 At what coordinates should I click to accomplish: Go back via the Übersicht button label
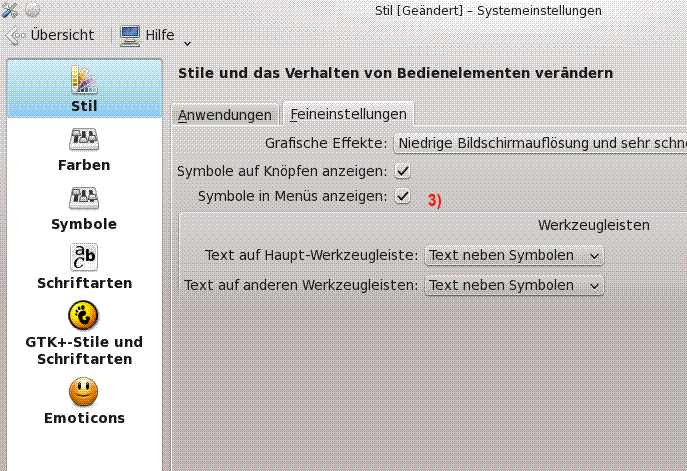coord(62,35)
